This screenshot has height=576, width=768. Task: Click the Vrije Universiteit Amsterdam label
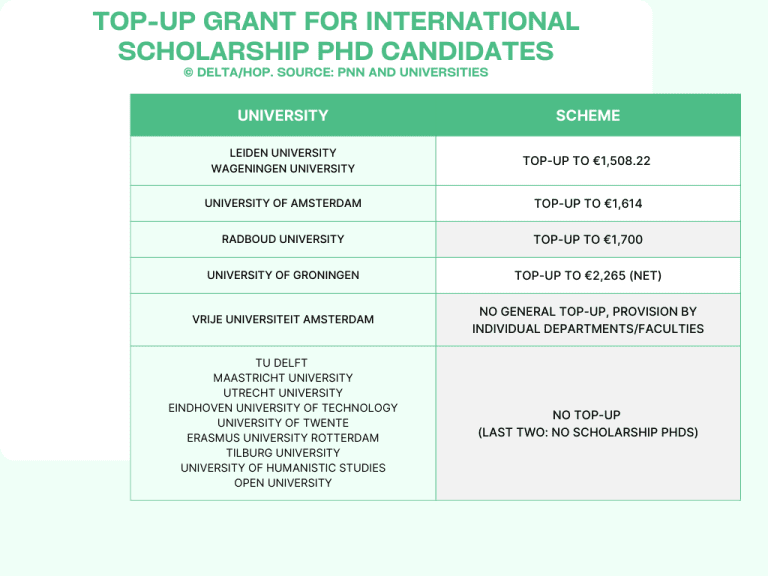pos(283,320)
